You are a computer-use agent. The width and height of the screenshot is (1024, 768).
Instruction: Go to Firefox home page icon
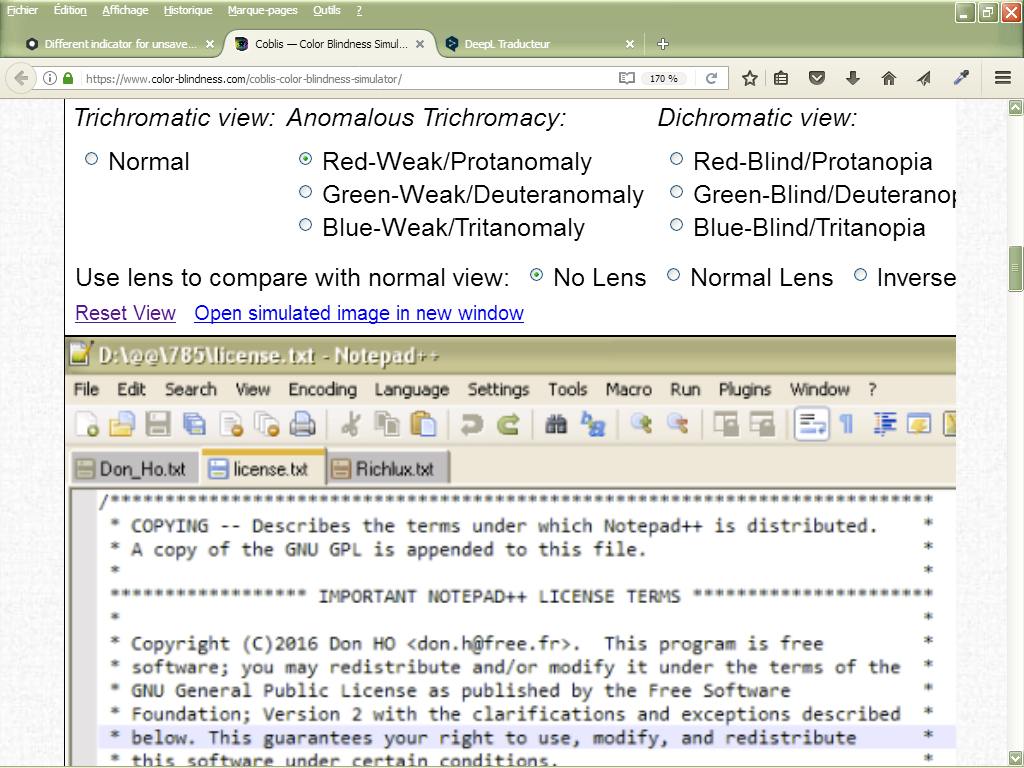point(888,78)
